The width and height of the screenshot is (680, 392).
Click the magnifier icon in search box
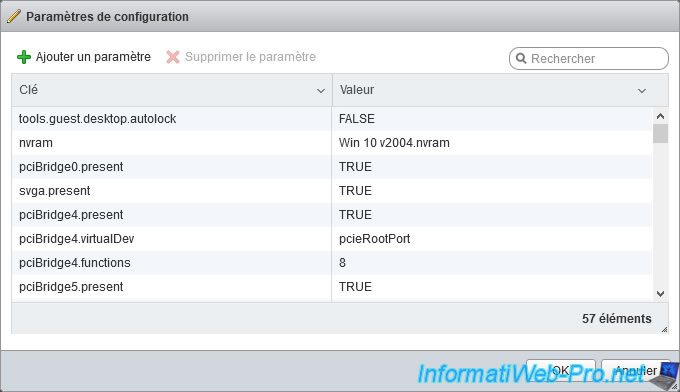pyautogui.click(x=521, y=59)
